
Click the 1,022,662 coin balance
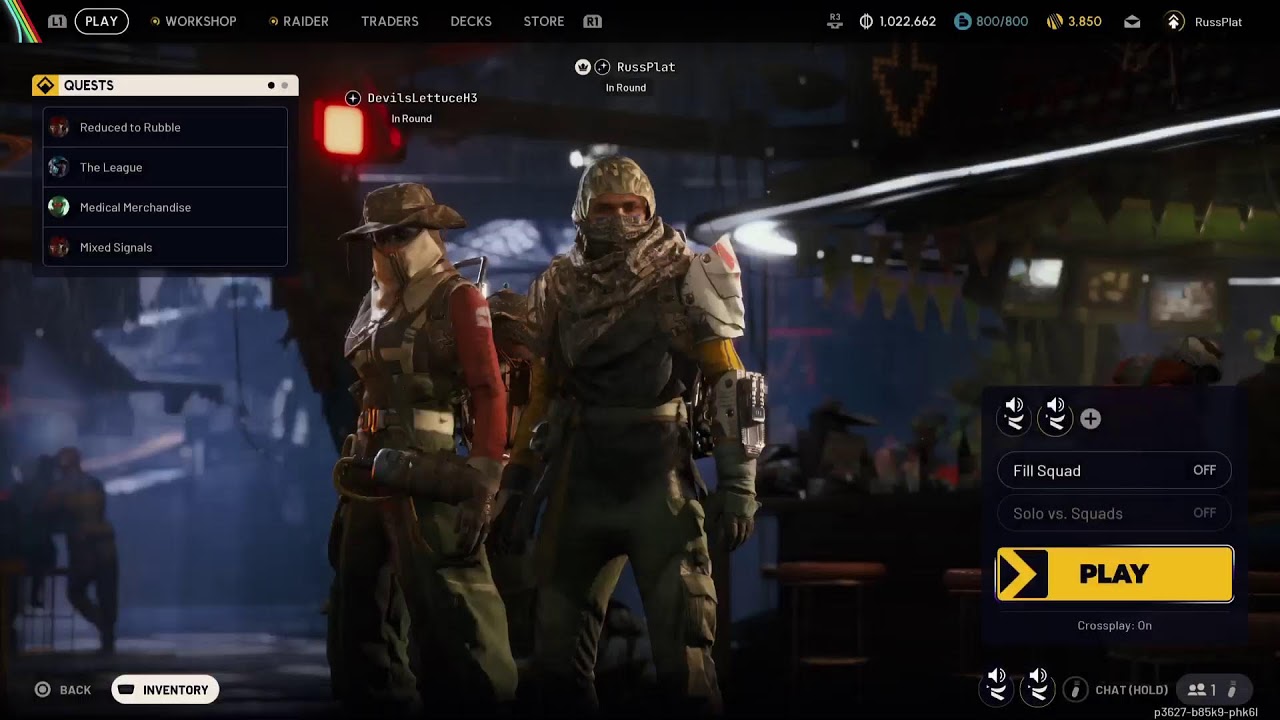(907, 21)
